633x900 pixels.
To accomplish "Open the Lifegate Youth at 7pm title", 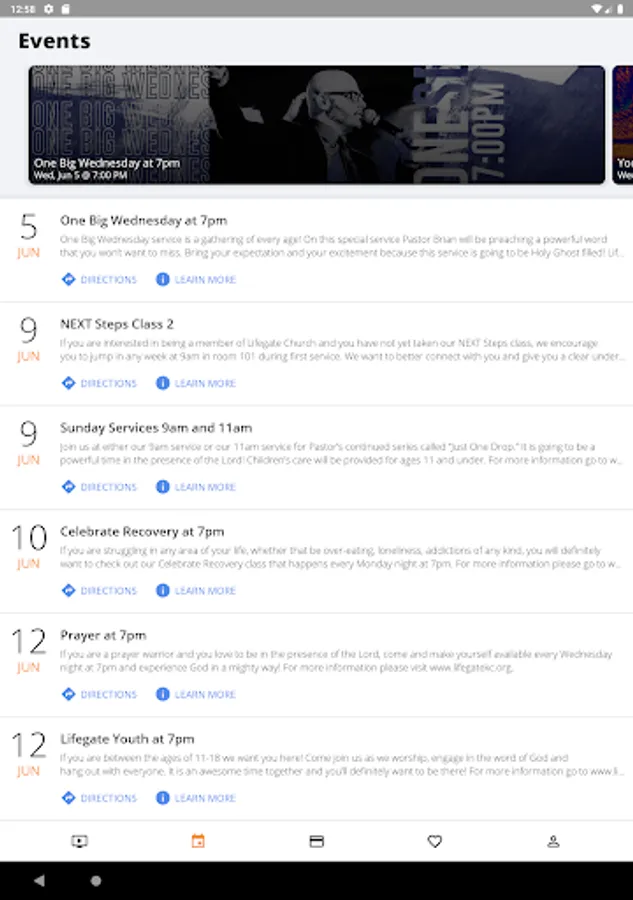I will (x=127, y=739).
